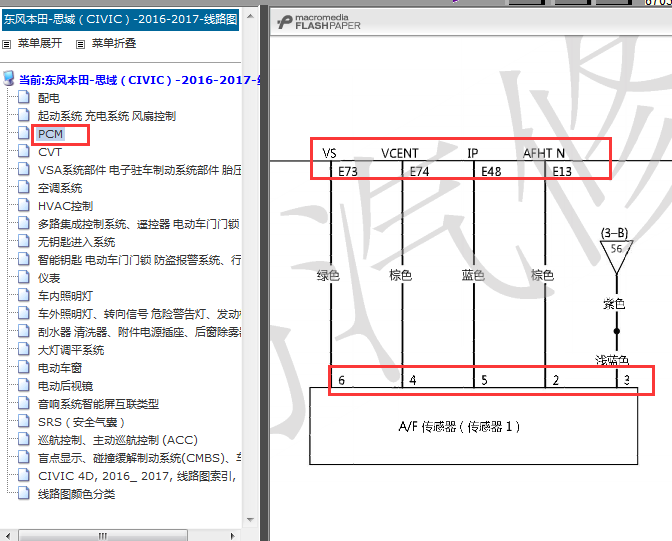The height and width of the screenshot is (541, 672).
Task: Click the 菜单展开 list icon
Action: point(6,44)
